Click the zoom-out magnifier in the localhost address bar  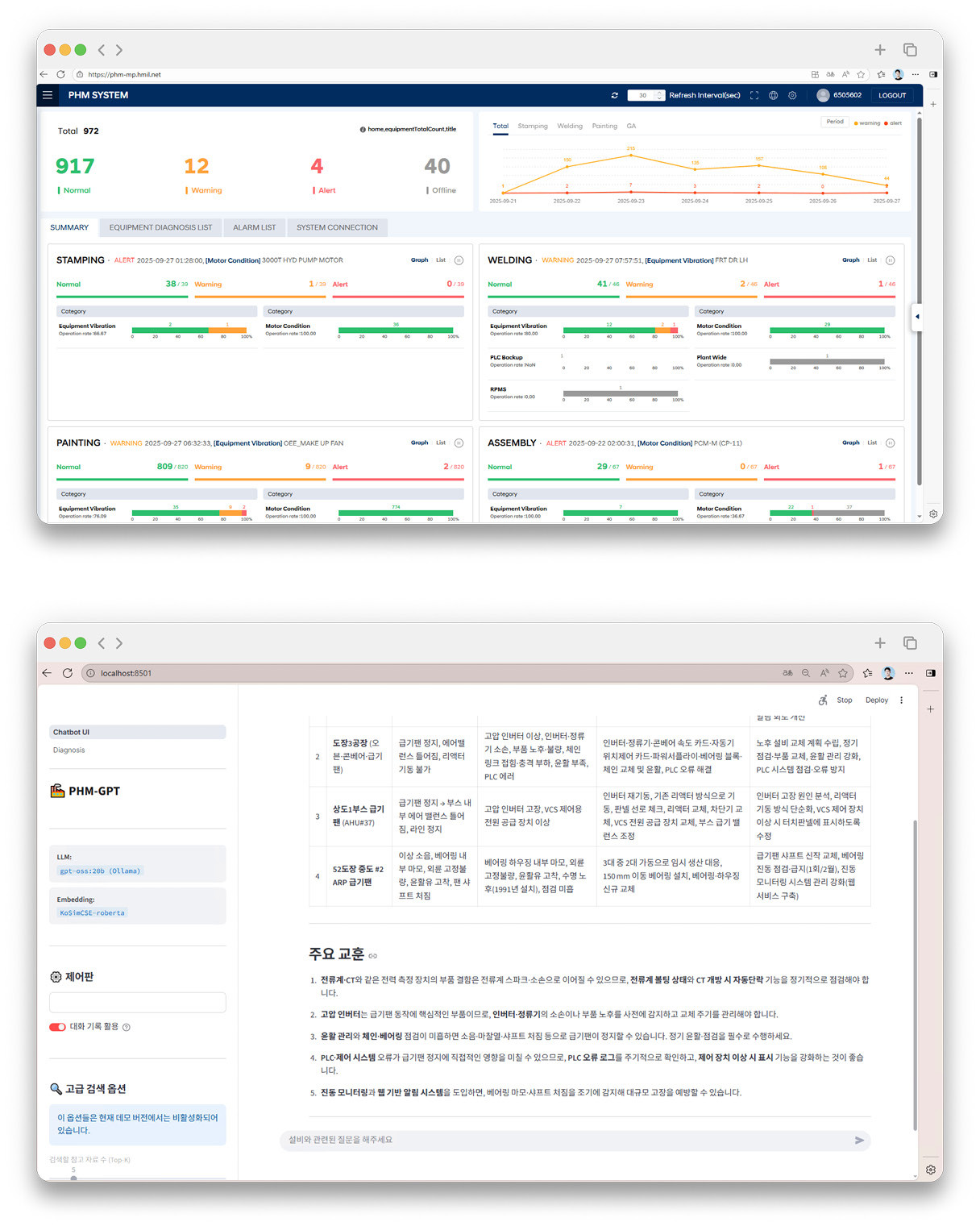[805, 673]
